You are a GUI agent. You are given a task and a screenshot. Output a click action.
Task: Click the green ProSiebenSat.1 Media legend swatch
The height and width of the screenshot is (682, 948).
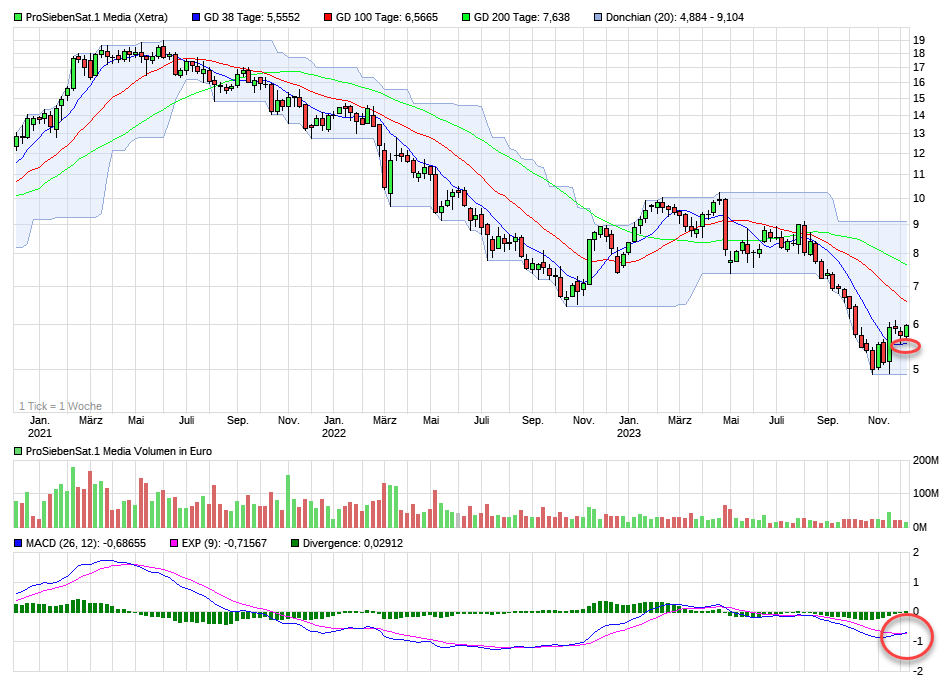point(18,18)
